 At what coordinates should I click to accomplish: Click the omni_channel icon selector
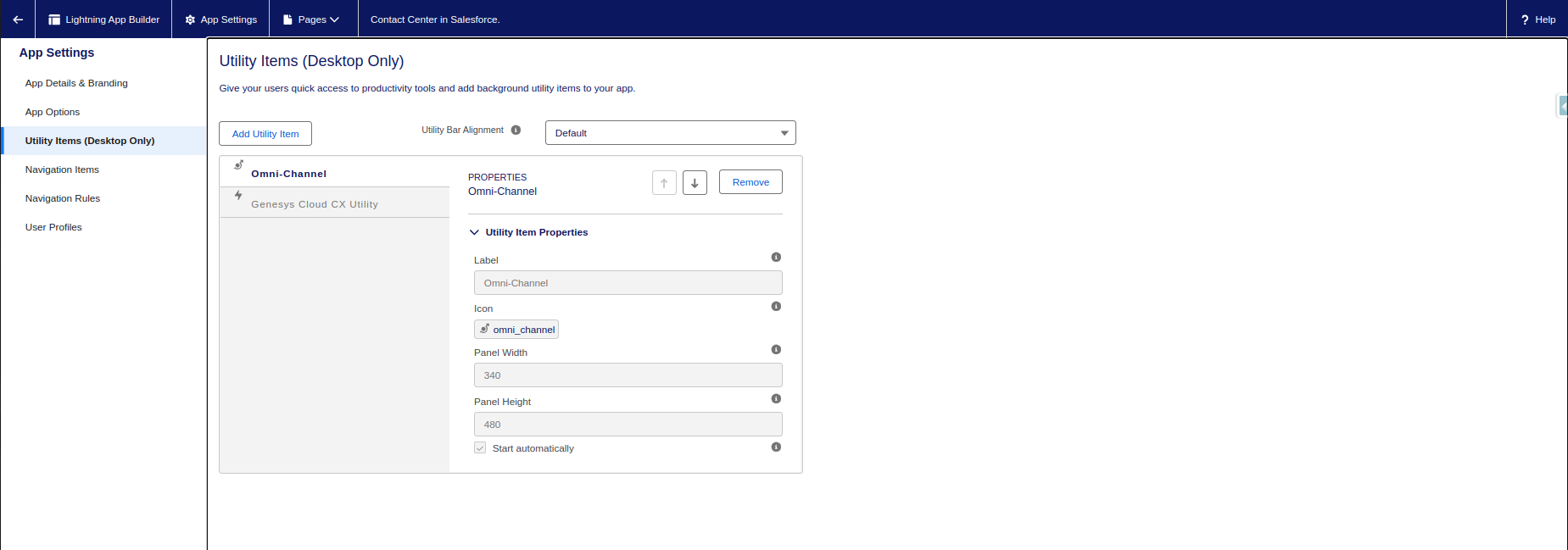[x=516, y=330]
